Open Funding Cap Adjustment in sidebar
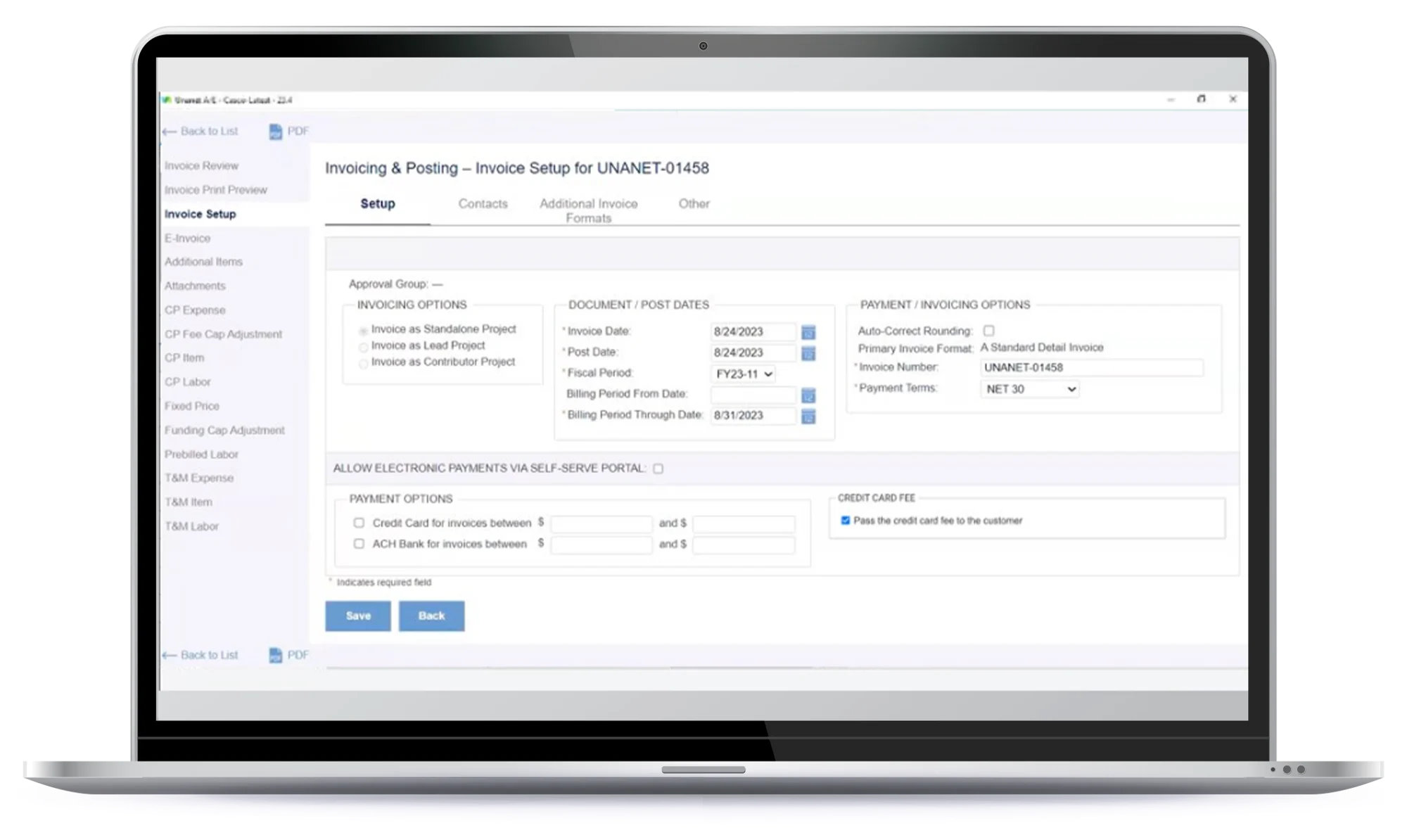Screen dimensions: 1407x840 pyautogui.click(x=224, y=431)
